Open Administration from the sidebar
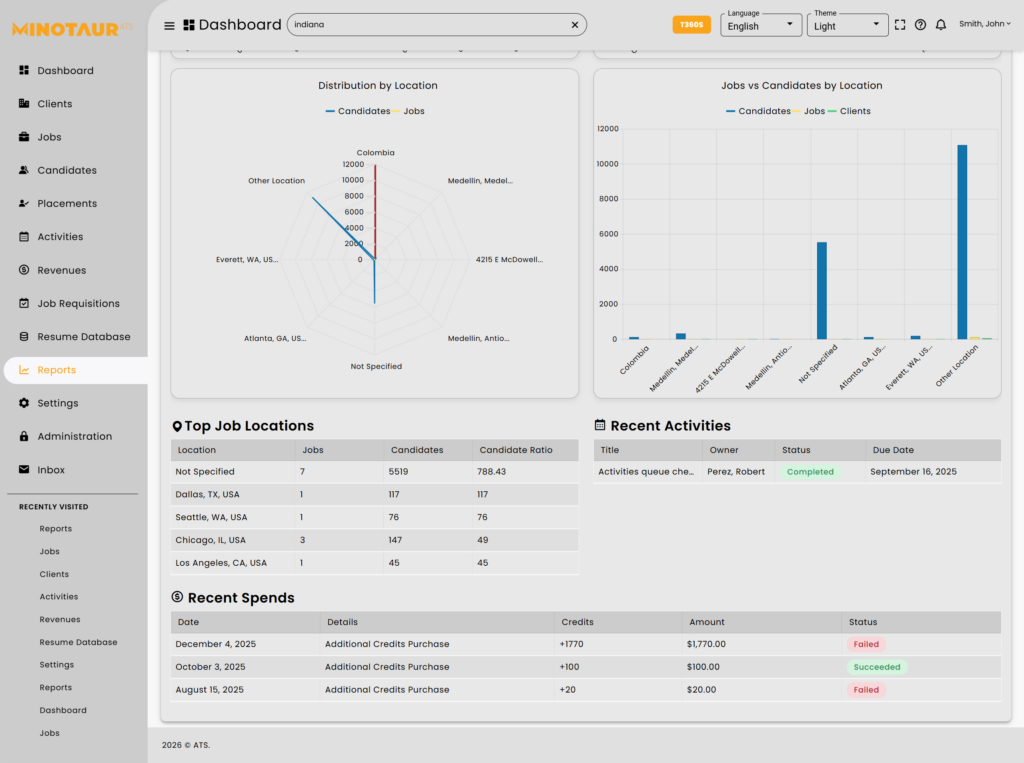The image size is (1024, 763). point(74,437)
